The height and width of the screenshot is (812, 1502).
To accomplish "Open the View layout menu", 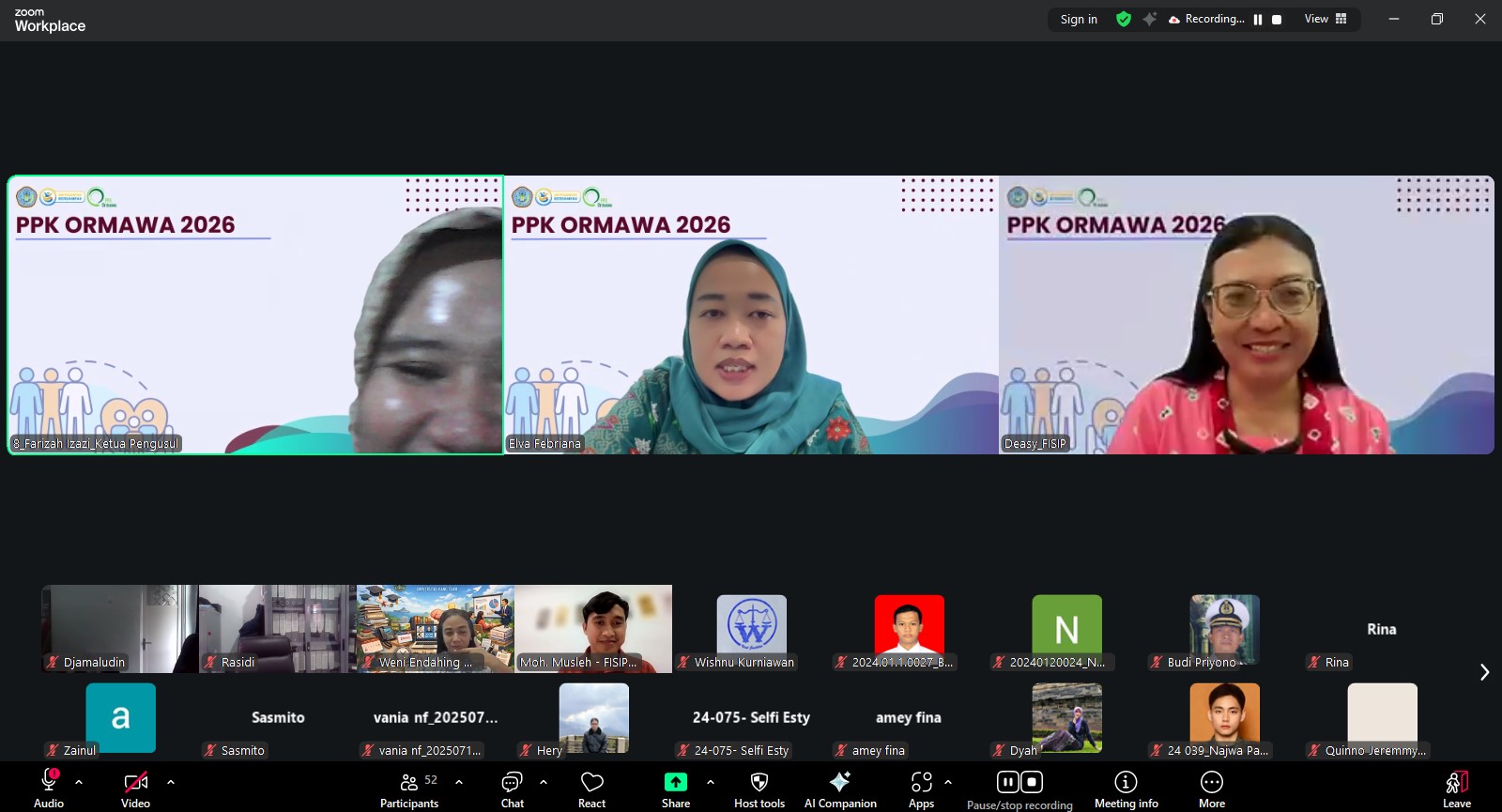I will (x=1325, y=19).
